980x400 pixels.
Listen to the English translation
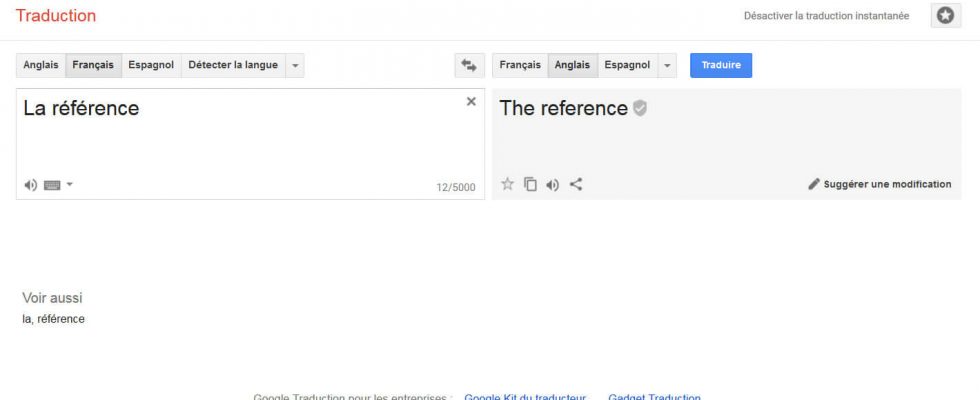point(552,184)
